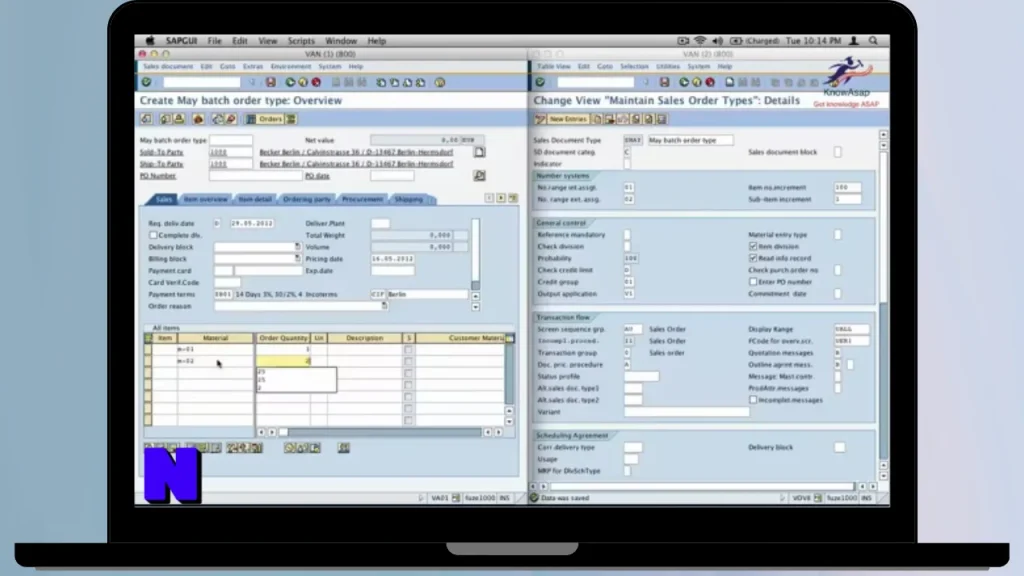Click the items table horizontal scrollbar

click(382, 432)
